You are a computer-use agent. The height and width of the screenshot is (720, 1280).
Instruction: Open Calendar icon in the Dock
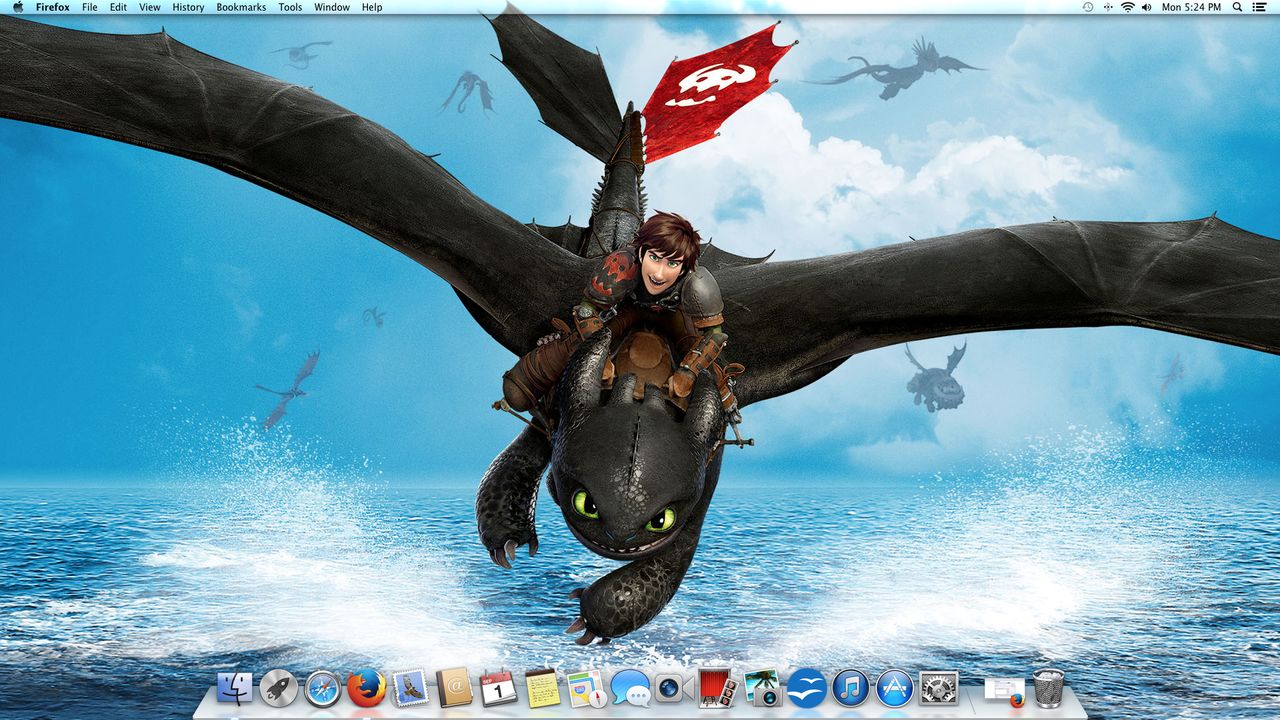(x=498, y=688)
